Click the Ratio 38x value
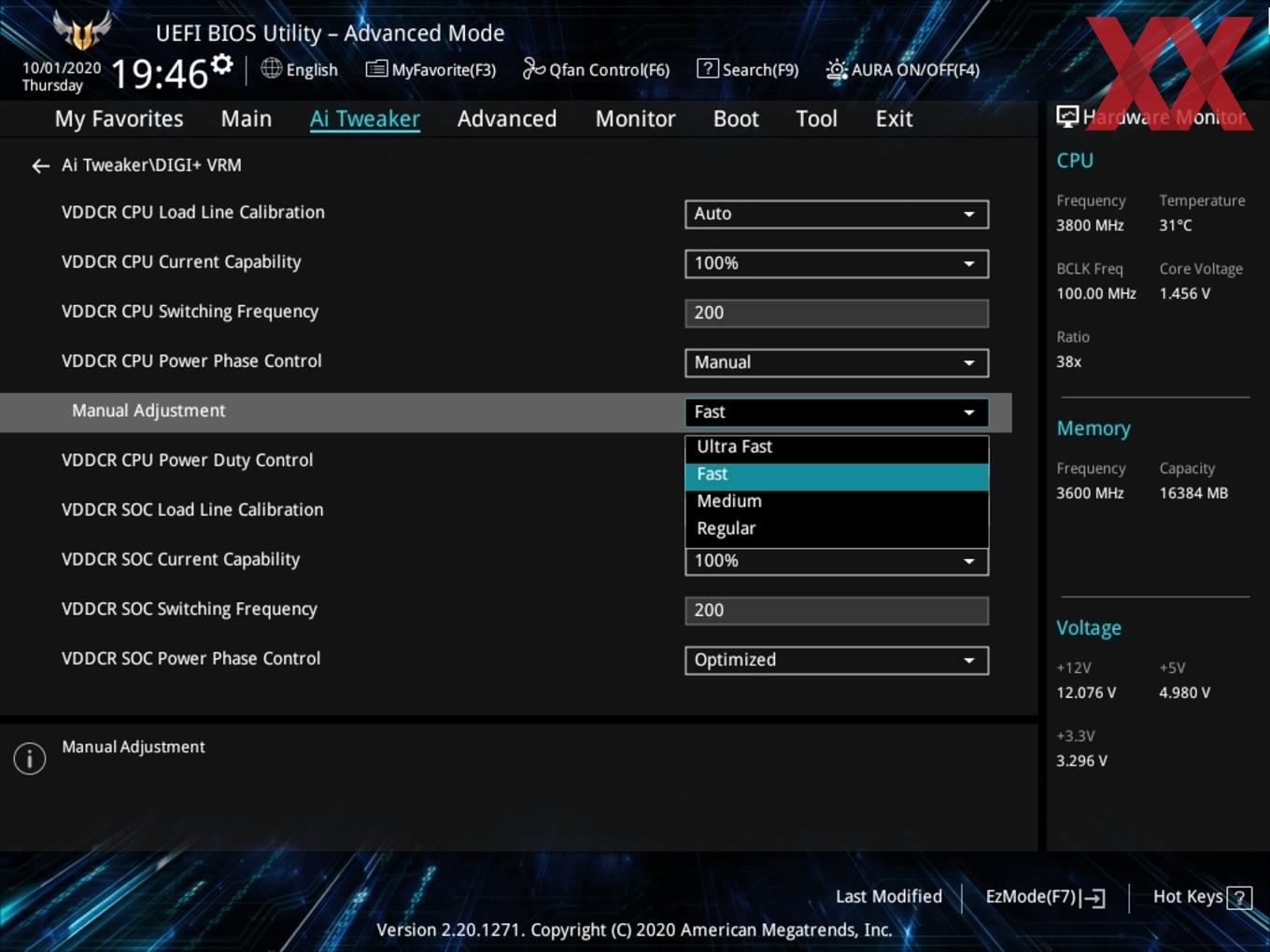The width and height of the screenshot is (1270, 952). pos(1068,362)
